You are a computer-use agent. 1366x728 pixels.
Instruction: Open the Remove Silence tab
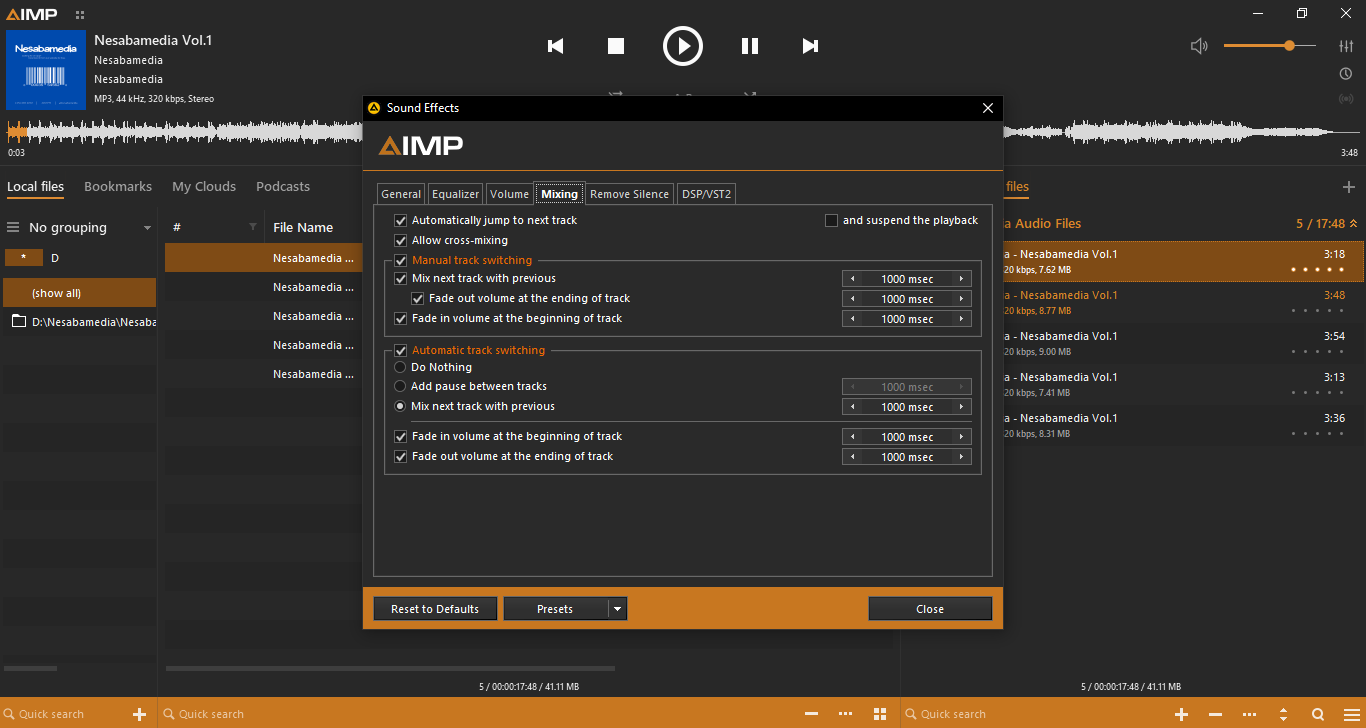click(x=629, y=194)
